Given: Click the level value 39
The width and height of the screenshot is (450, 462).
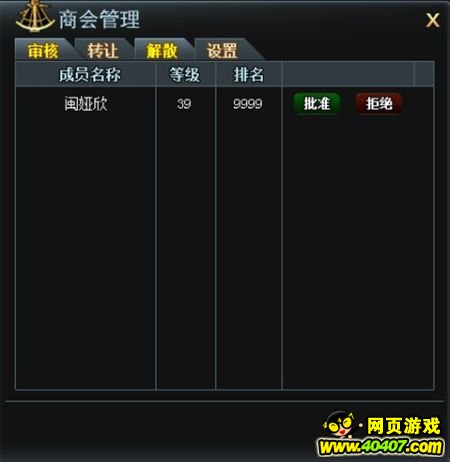Looking at the screenshot, I should [184, 104].
